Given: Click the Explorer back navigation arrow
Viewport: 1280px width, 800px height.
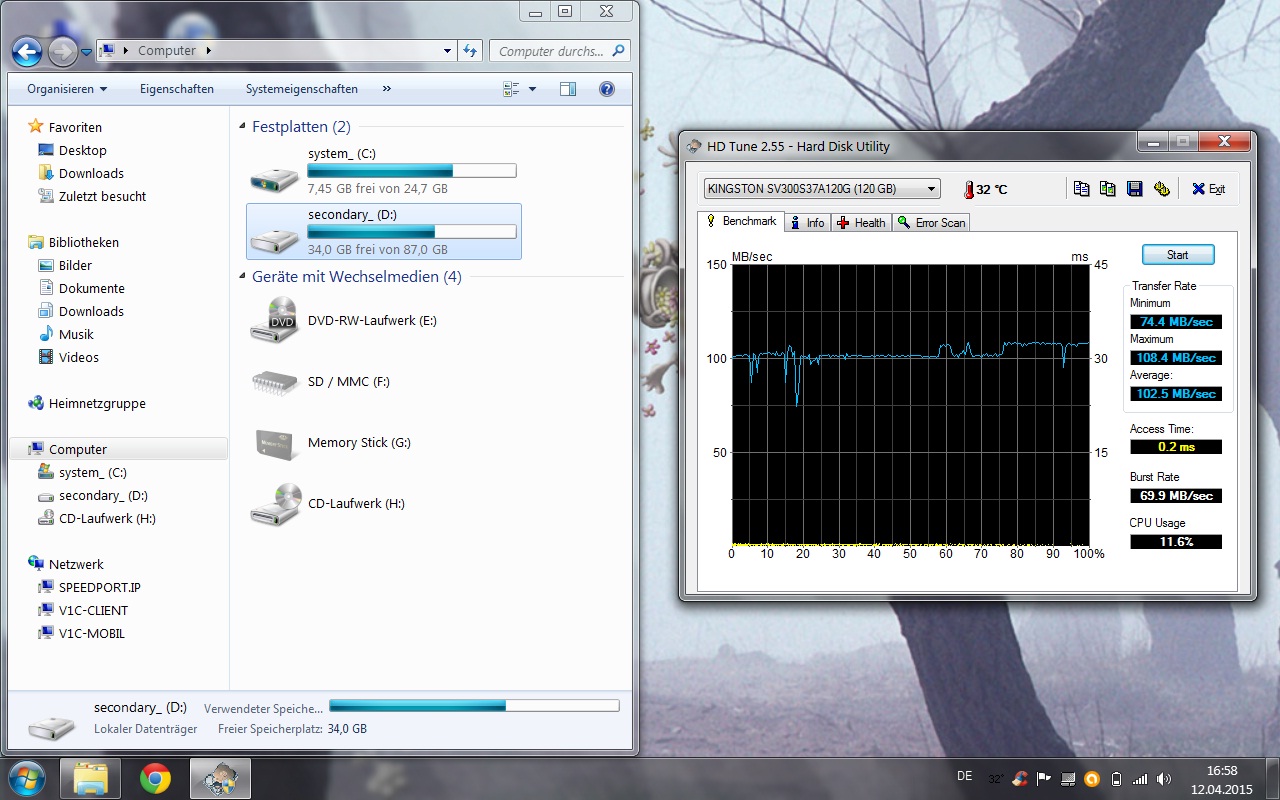Looking at the screenshot, I should click(27, 51).
